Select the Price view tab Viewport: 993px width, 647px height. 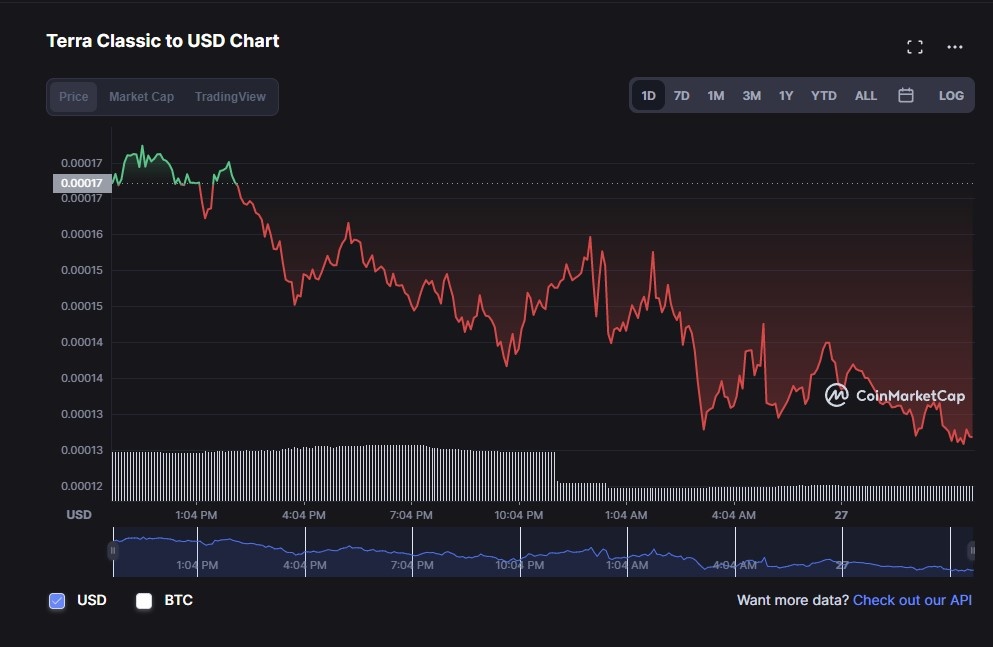[74, 96]
